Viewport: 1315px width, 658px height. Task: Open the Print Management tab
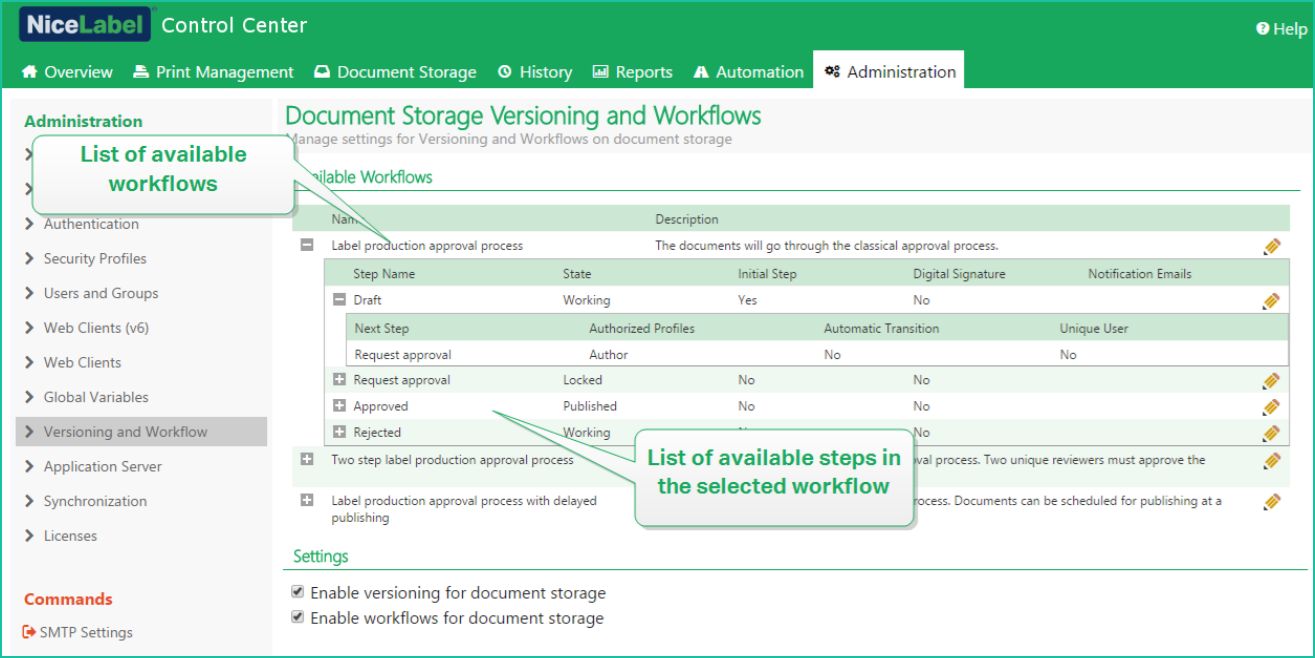click(213, 72)
